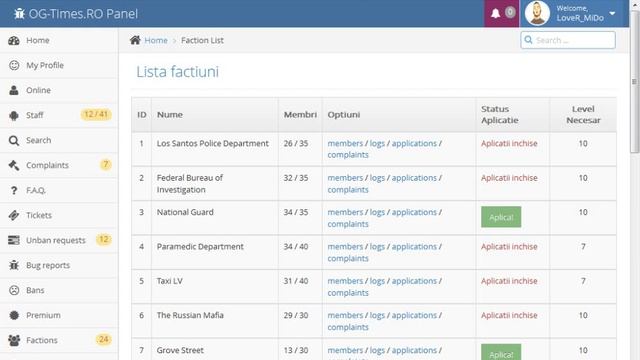Open the Staff menu item
Screen dimensions: 640x360
coord(59,116)
